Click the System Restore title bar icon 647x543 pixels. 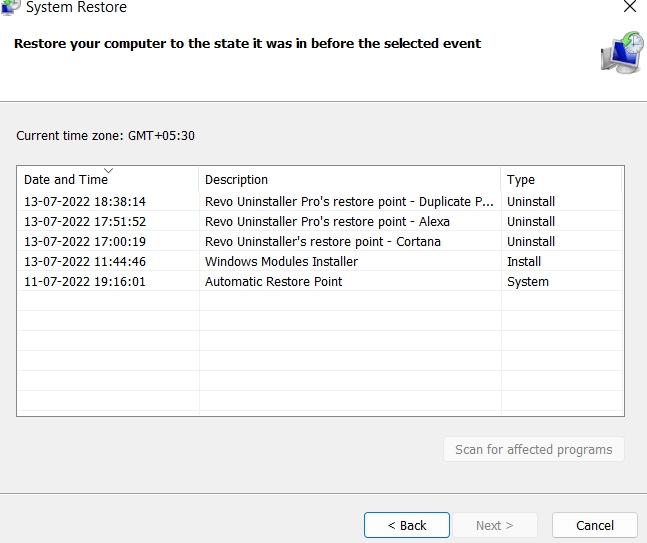pyautogui.click(x=10, y=7)
